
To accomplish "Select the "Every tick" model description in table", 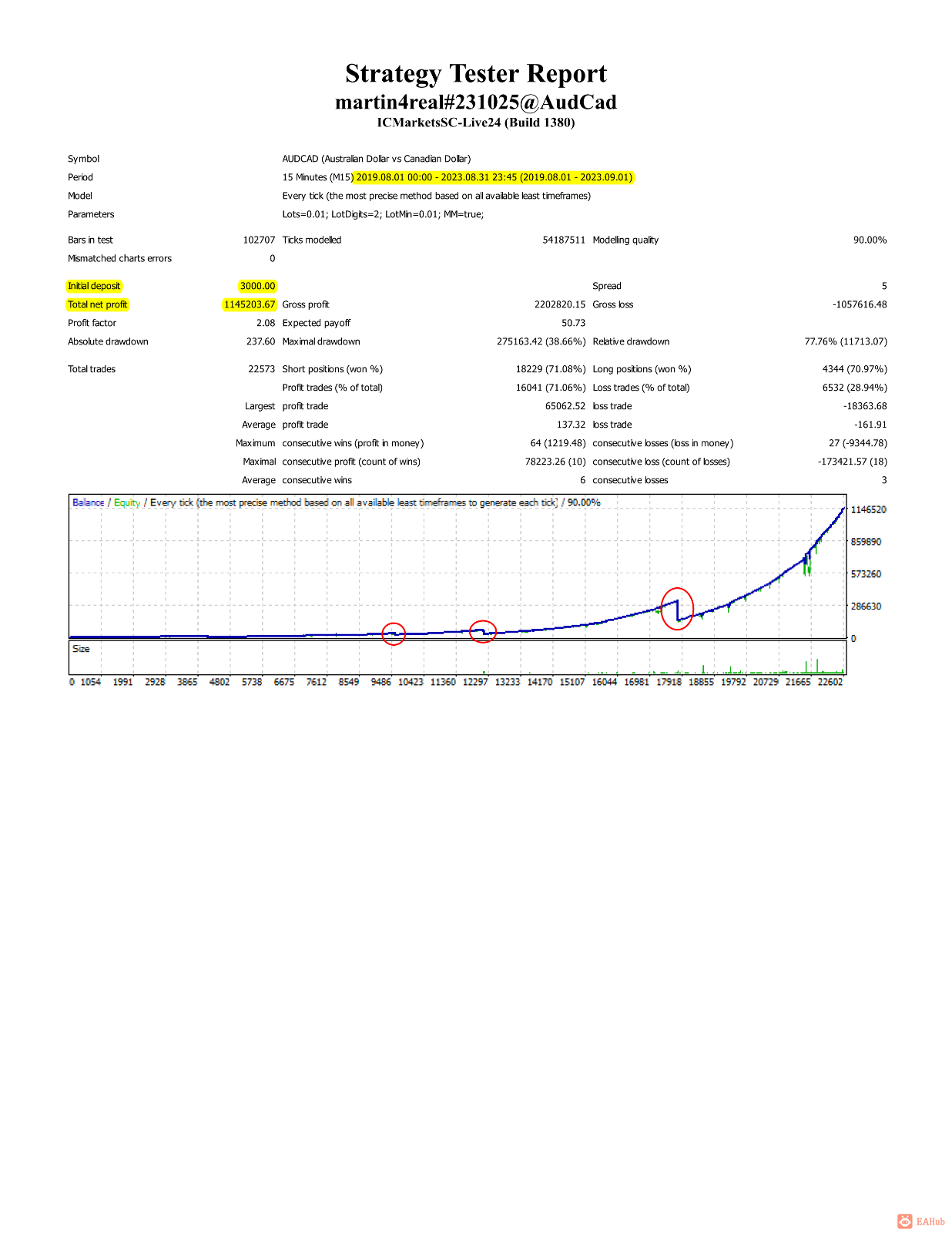I will tap(437, 196).
